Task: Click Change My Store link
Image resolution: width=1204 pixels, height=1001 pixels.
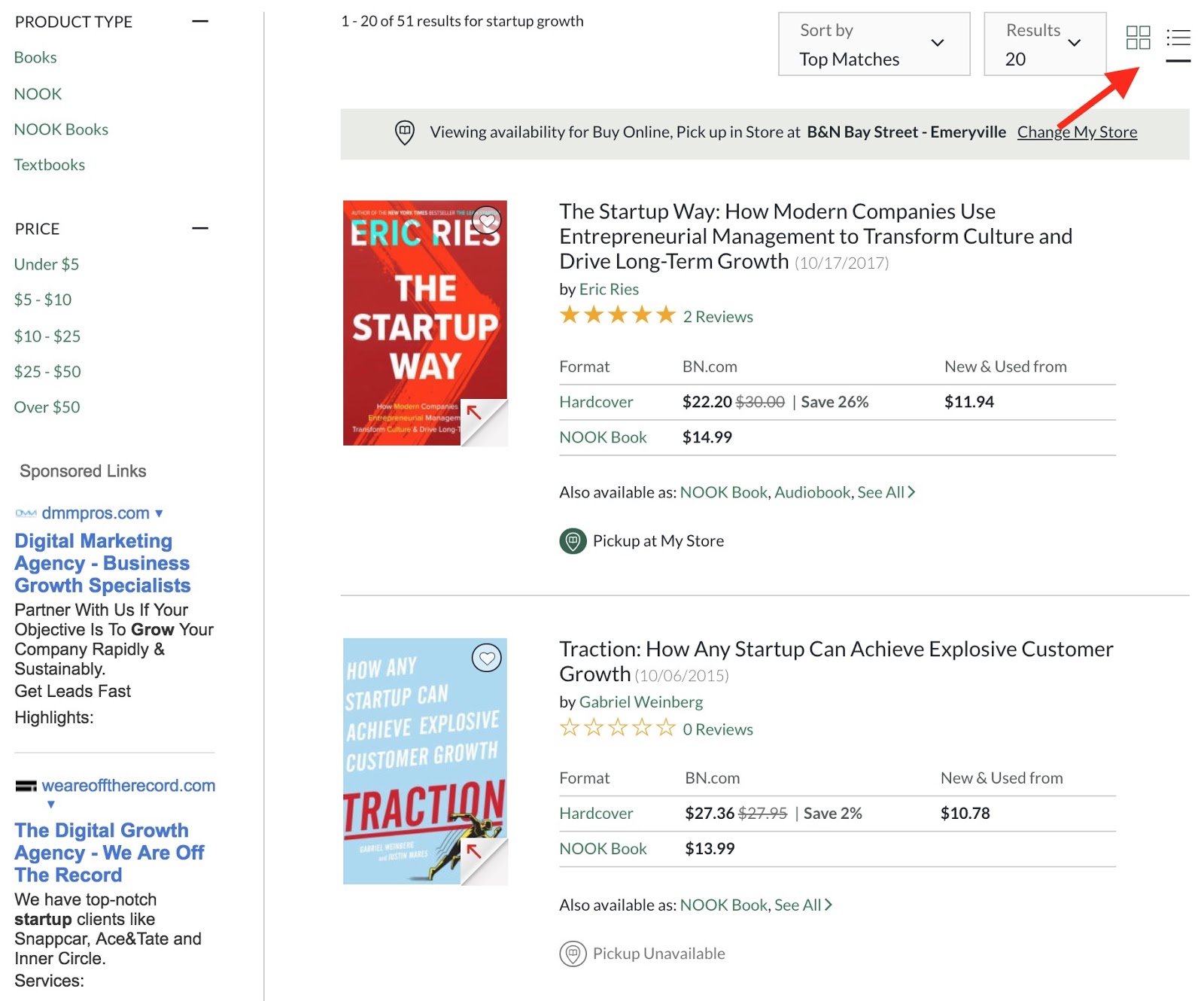Action: click(1077, 132)
